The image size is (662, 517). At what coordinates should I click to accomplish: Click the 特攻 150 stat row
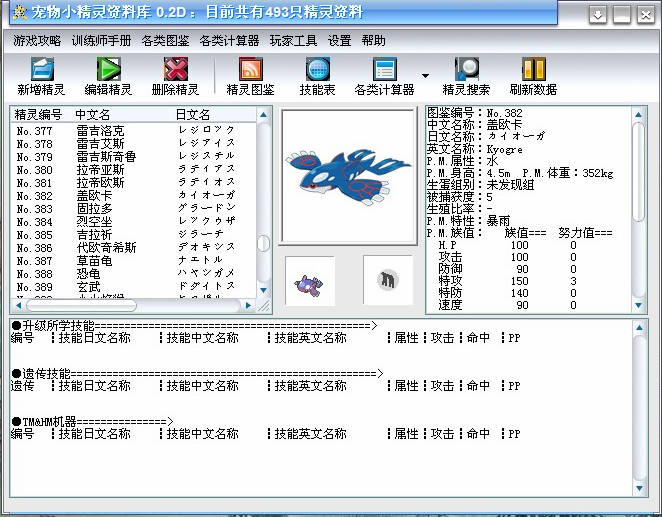507,281
